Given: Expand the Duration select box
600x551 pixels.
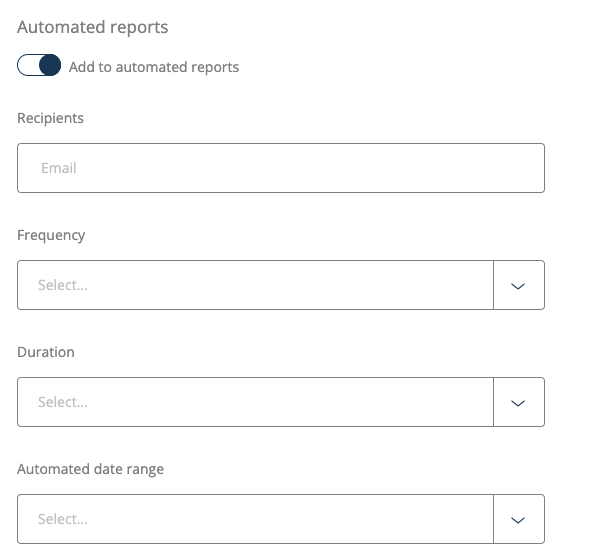Looking at the screenshot, I should coord(255,402).
